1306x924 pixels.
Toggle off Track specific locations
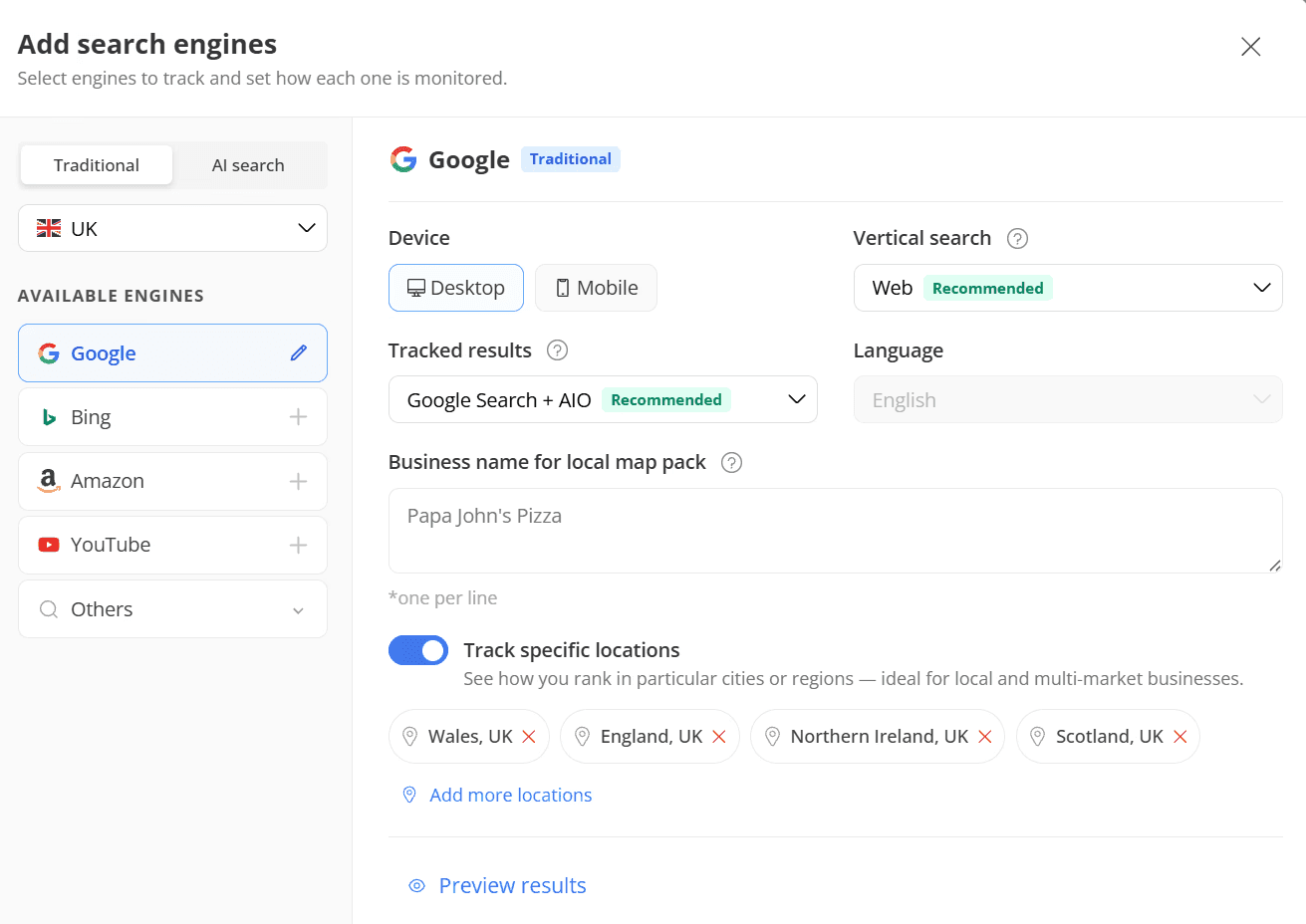click(418, 650)
